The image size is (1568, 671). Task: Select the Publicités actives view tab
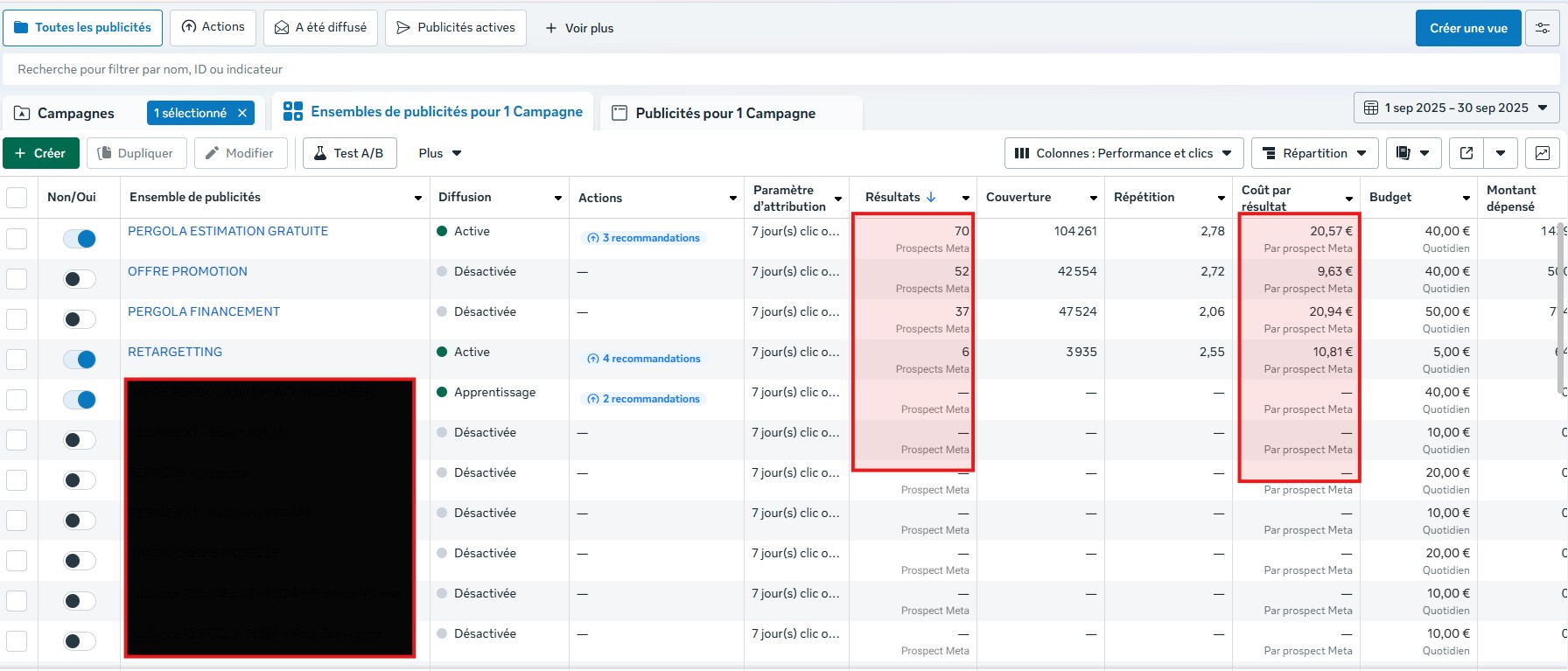coord(456,28)
